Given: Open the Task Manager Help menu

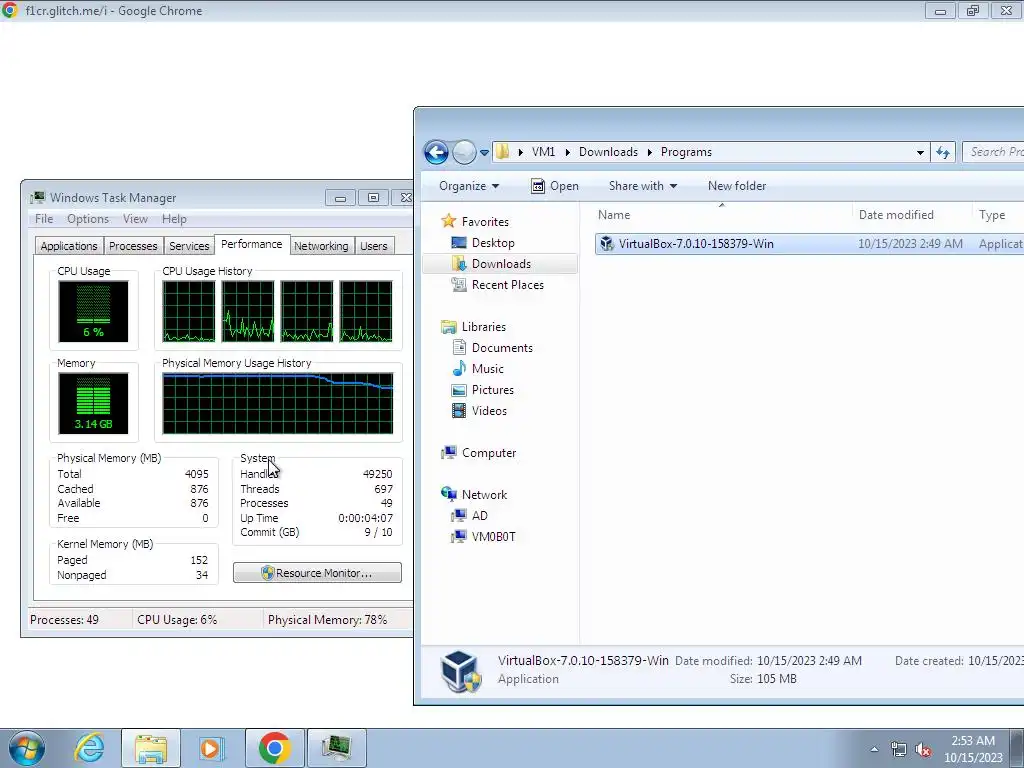Looking at the screenshot, I should 174,219.
